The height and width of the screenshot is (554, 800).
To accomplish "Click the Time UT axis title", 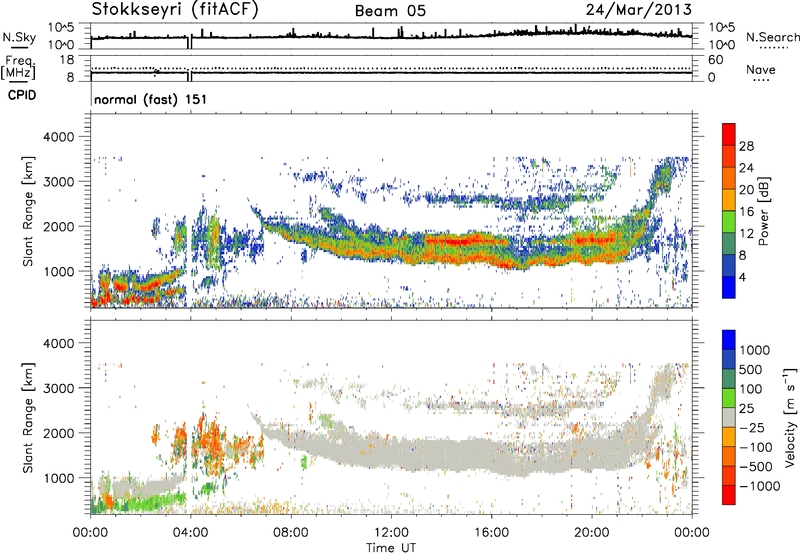I will click(x=391, y=548).
